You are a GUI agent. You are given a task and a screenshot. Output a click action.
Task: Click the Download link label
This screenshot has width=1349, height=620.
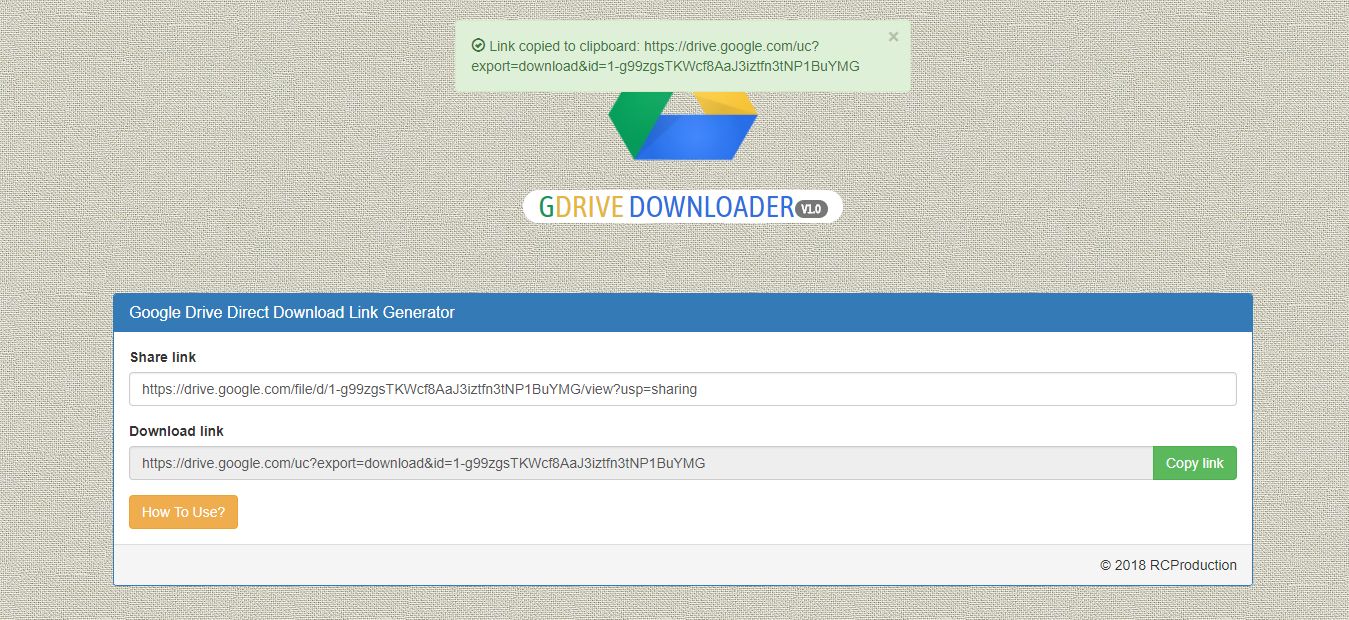(x=177, y=431)
